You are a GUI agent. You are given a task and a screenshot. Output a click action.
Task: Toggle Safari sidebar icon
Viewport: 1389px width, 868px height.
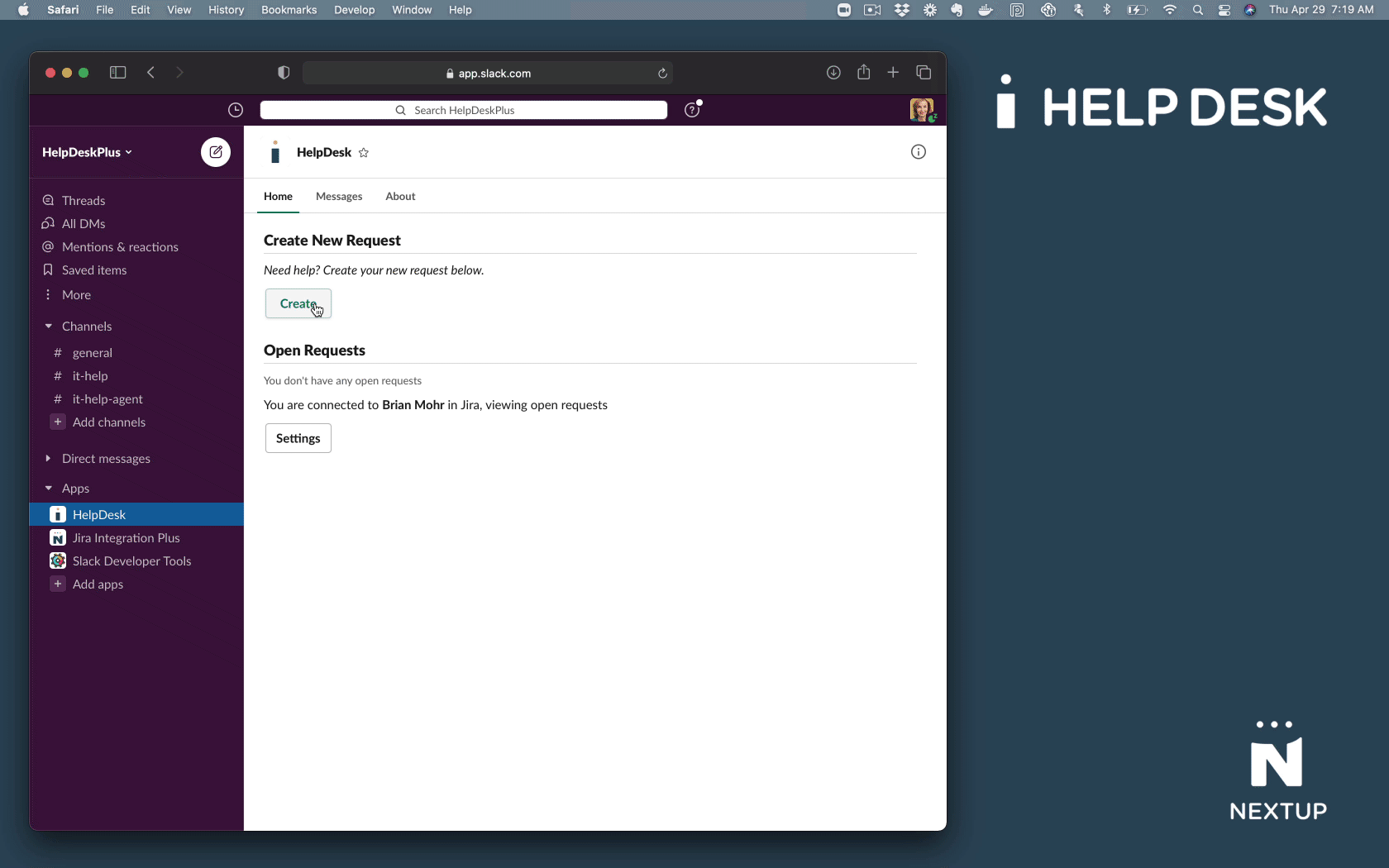117,73
